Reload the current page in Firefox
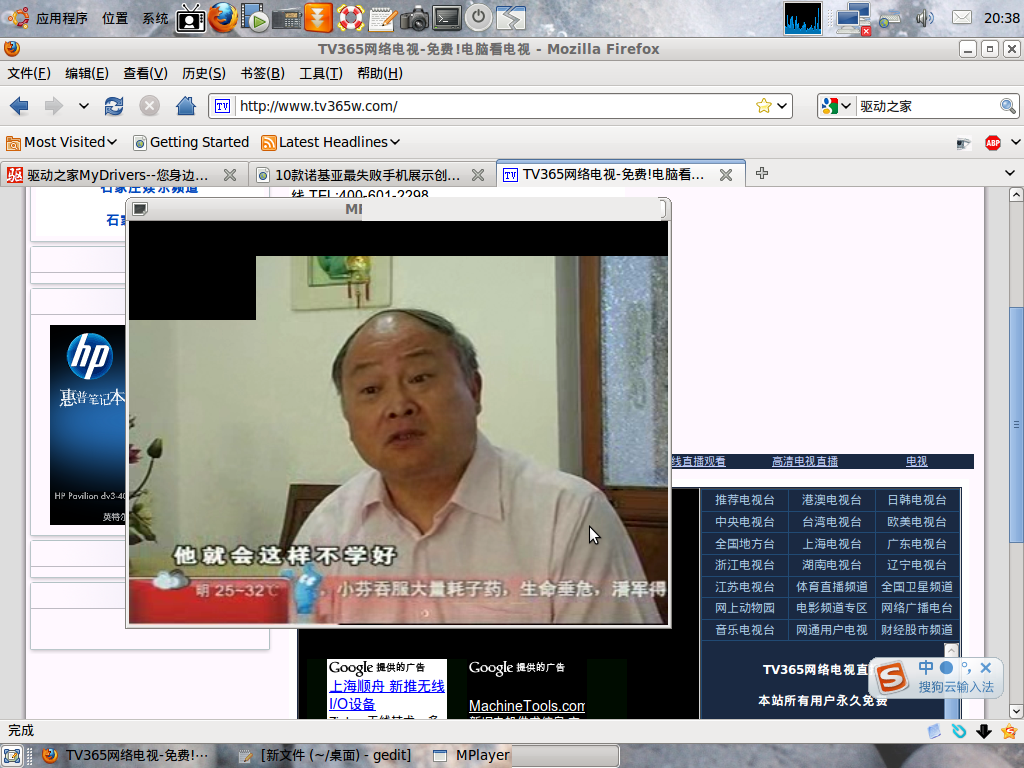The width and height of the screenshot is (1024, 768). point(114,106)
